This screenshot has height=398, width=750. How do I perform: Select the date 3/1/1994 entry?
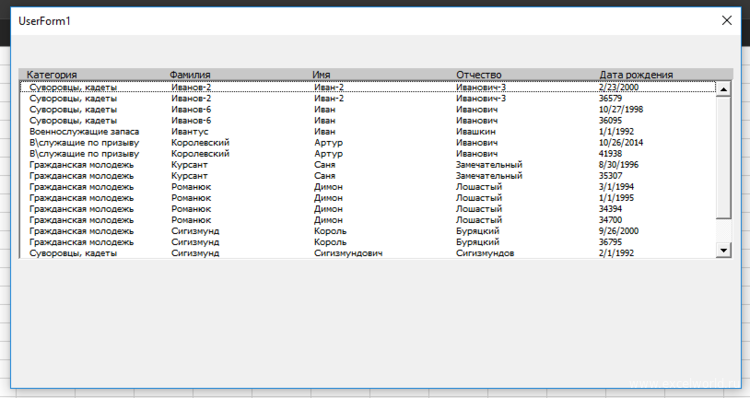click(617, 187)
